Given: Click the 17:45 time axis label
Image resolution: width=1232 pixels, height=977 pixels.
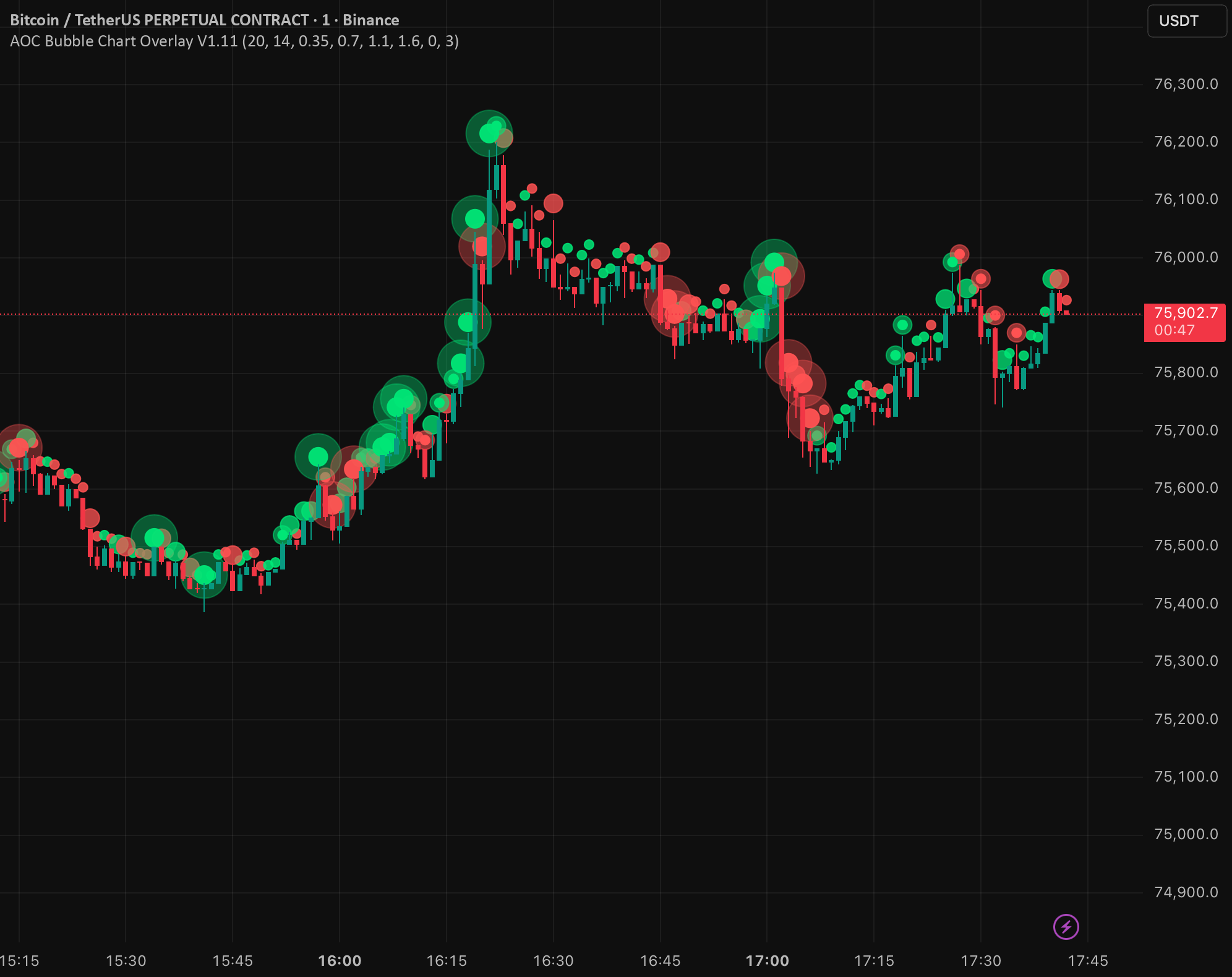Looking at the screenshot, I should click(x=1089, y=961).
